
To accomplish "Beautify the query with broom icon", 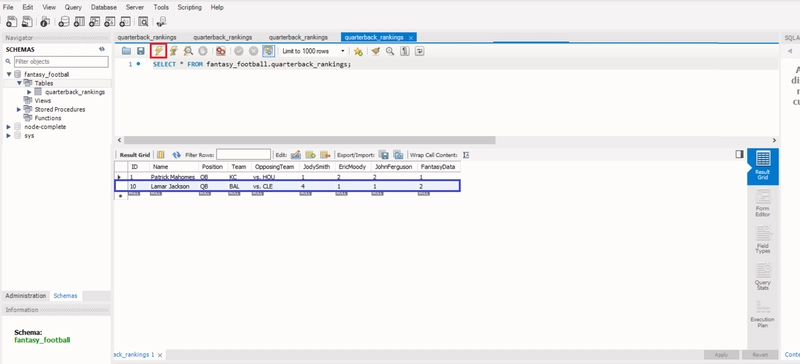I will click(376, 51).
